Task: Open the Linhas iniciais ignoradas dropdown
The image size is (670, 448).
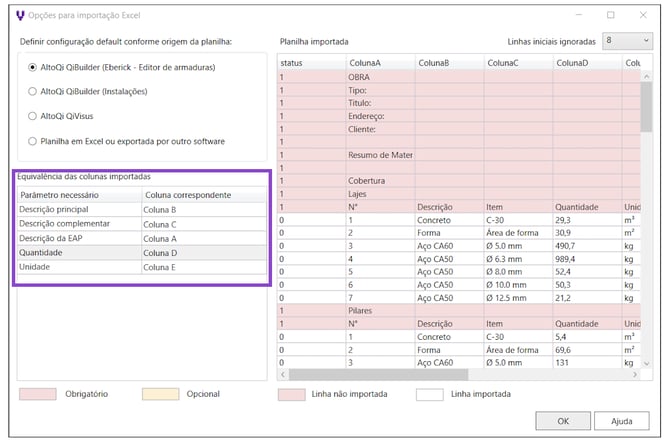Action: [628, 42]
